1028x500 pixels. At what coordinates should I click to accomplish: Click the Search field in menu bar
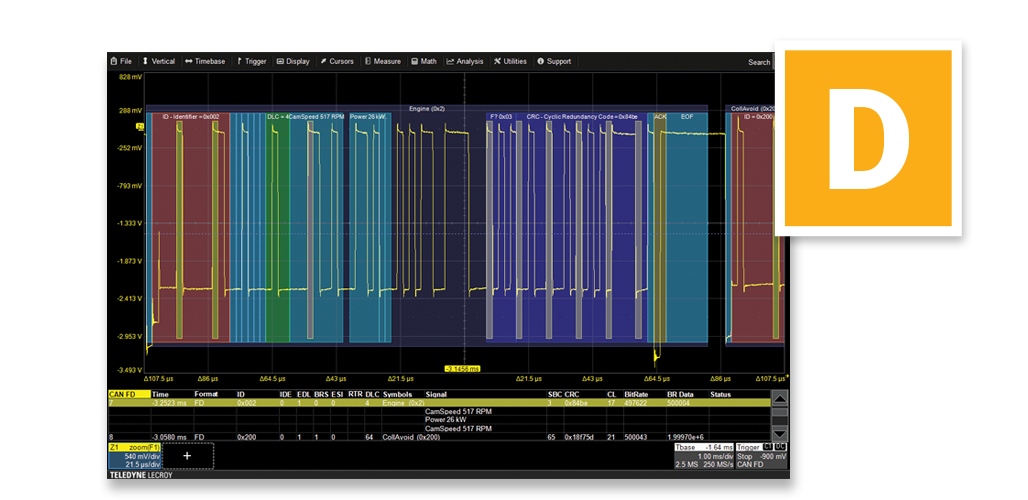pyautogui.click(x=760, y=62)
